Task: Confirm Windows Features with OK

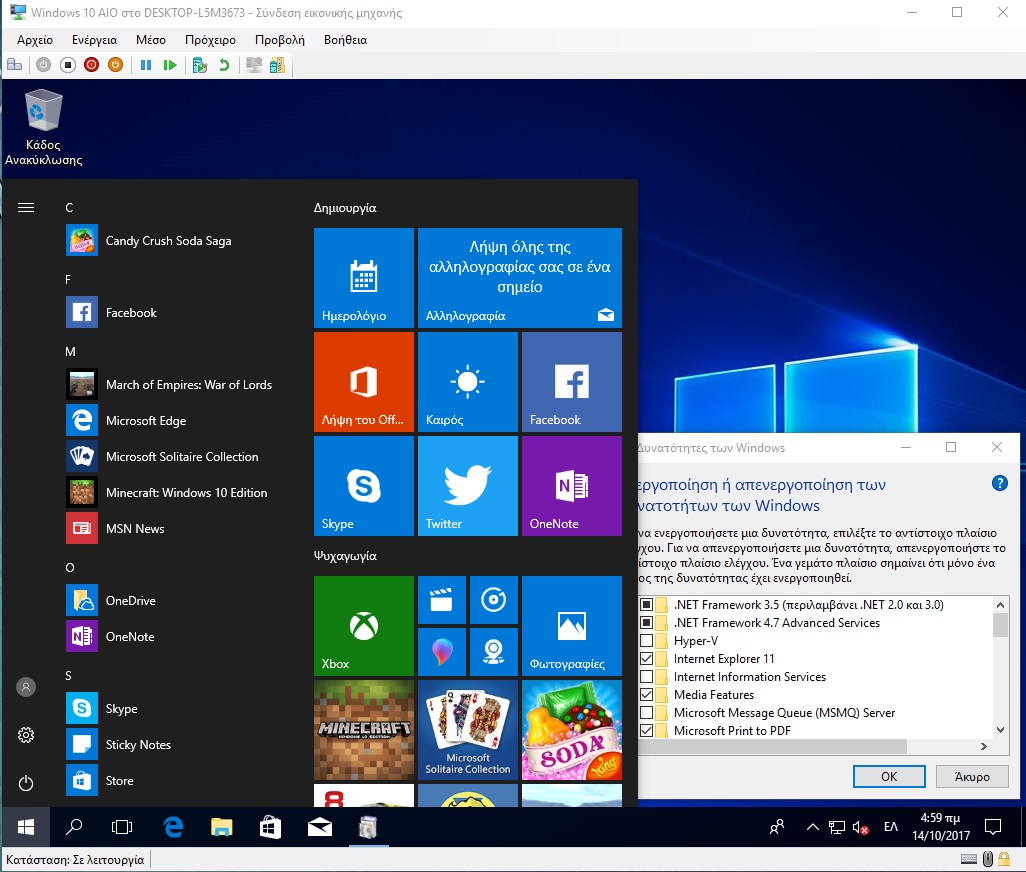Action: [889, 776]
